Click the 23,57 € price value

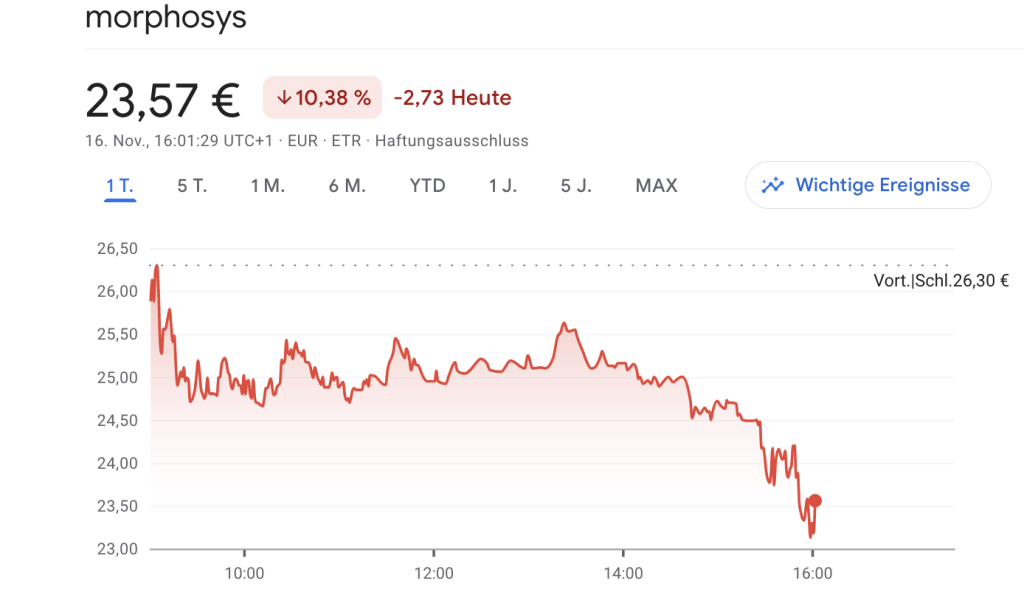coord(163,101)
